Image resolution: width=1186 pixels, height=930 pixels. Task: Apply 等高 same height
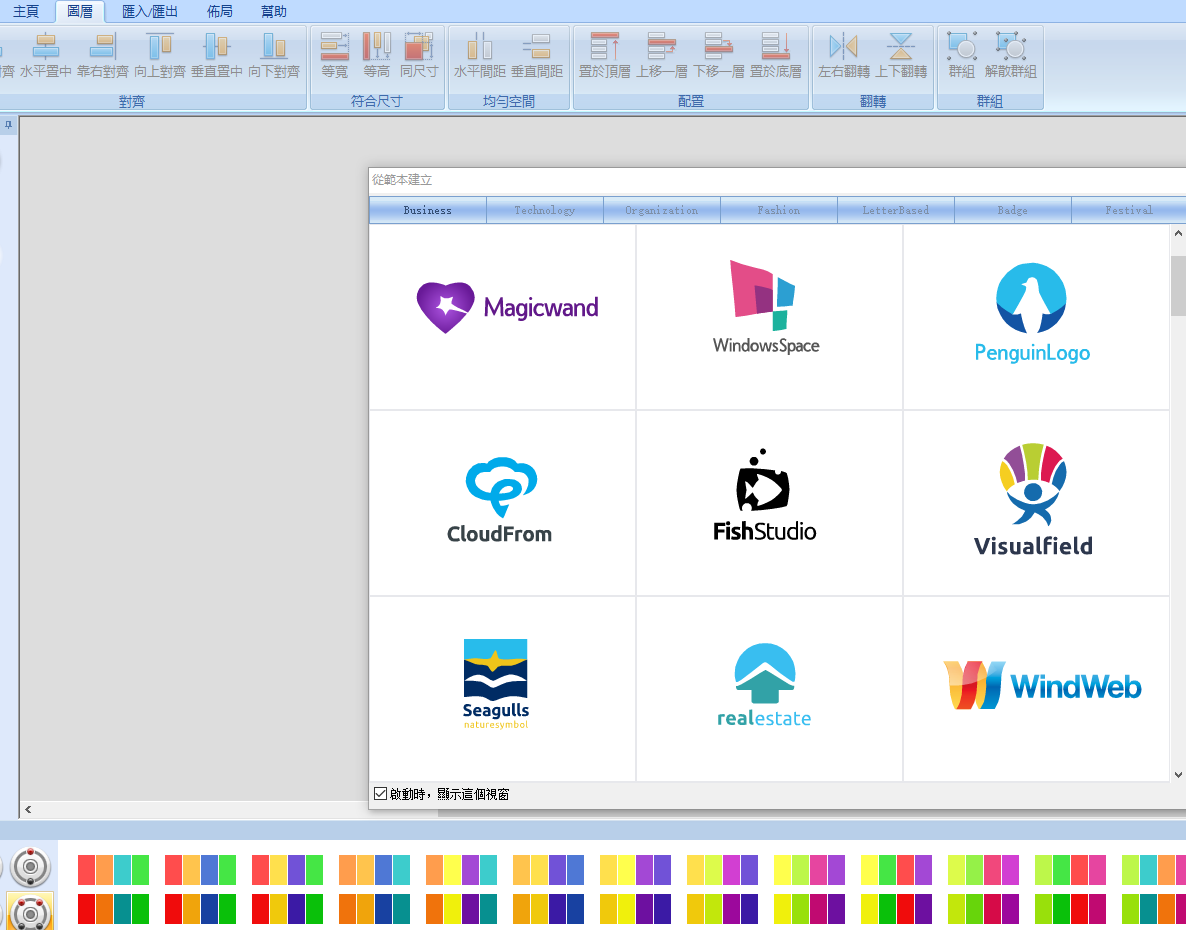point(377,55)
